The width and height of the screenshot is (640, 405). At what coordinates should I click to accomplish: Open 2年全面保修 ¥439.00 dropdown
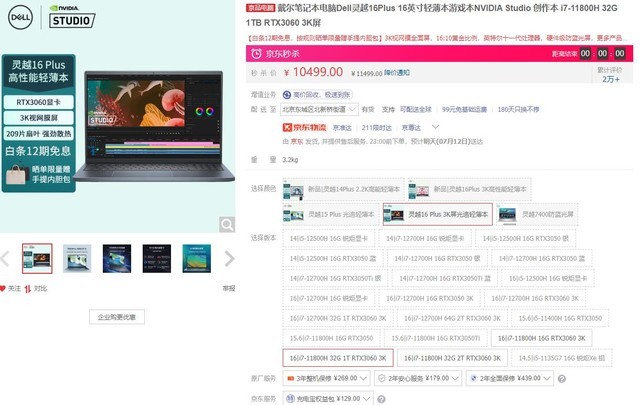[510, 378]
